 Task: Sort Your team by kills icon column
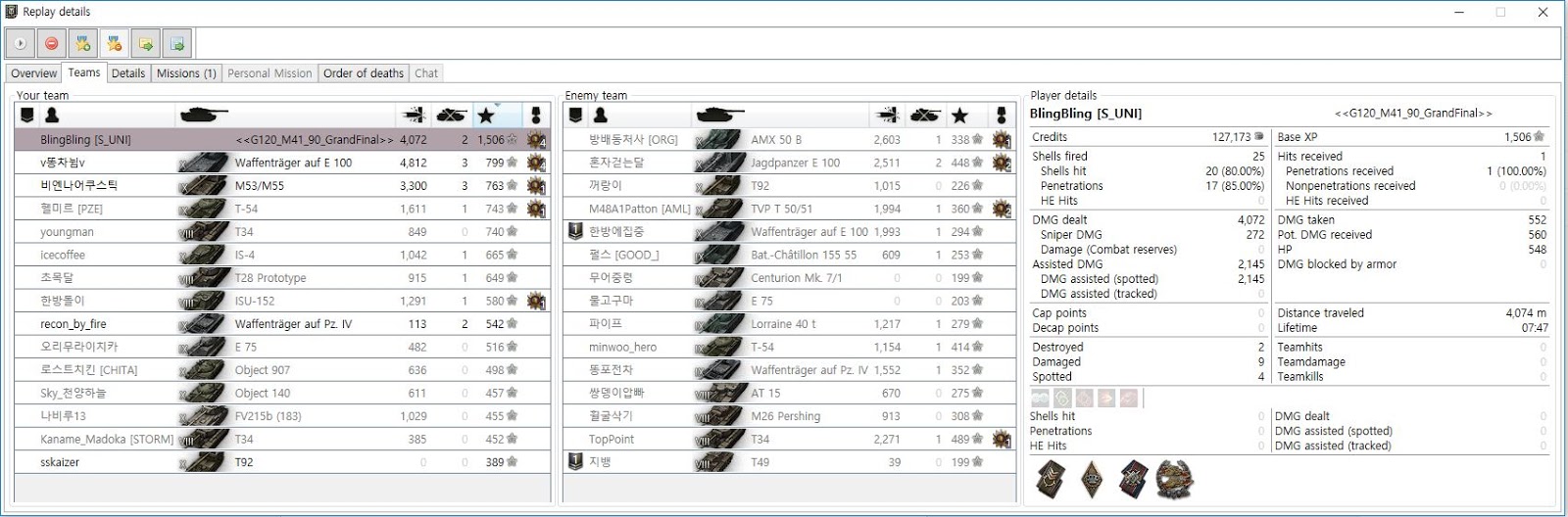click(x=451, y=116)
